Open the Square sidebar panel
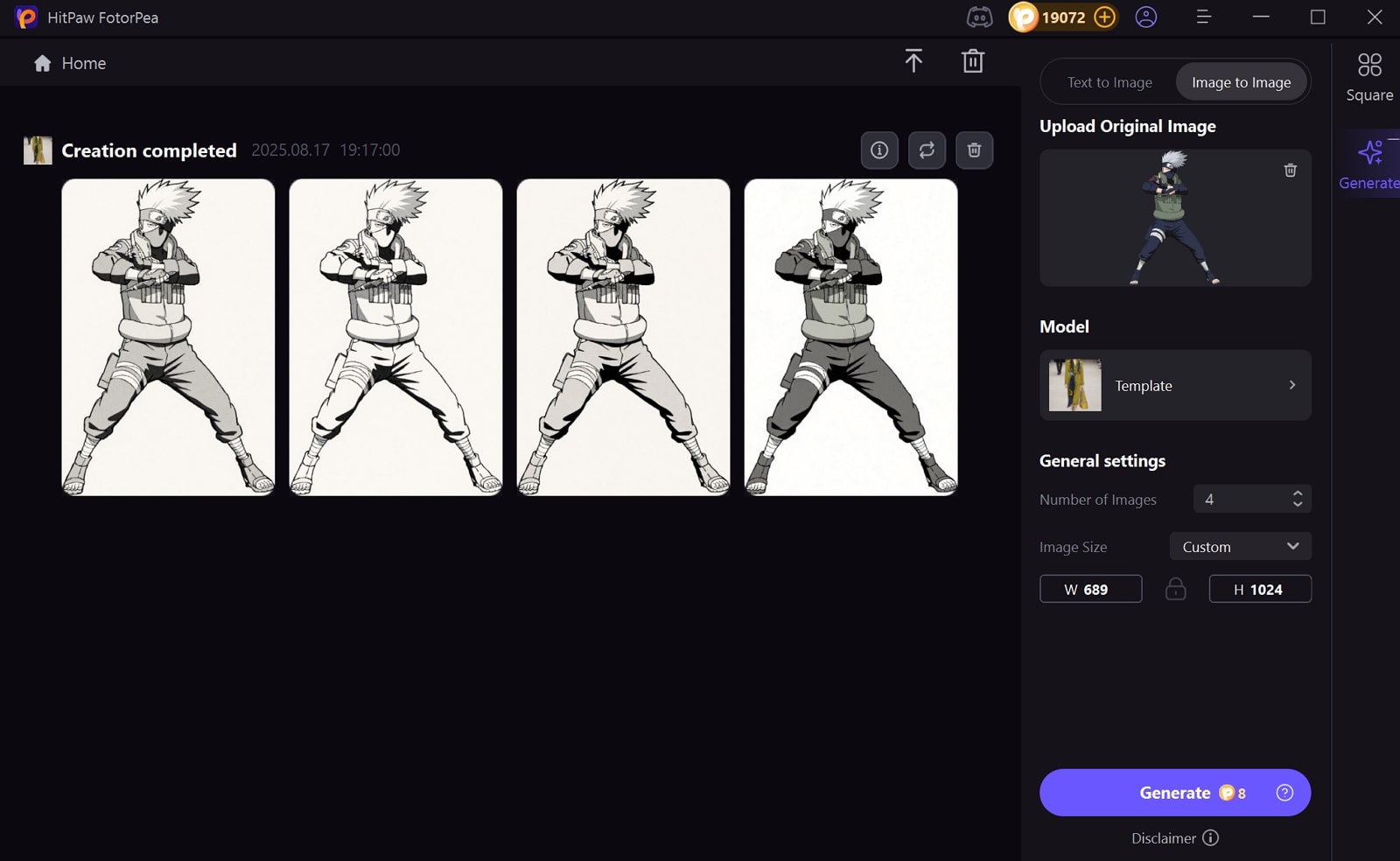 coord(1369,77)
